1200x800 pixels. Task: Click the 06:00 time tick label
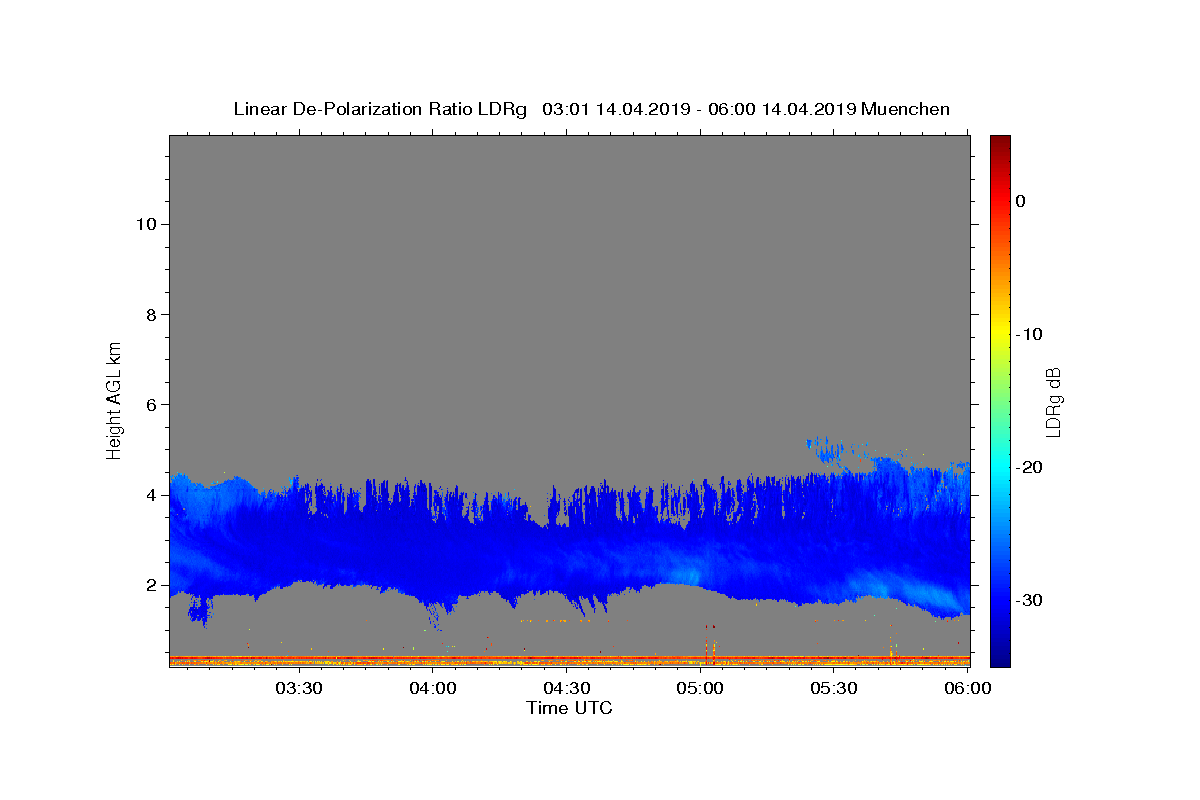tap(968, 688)
